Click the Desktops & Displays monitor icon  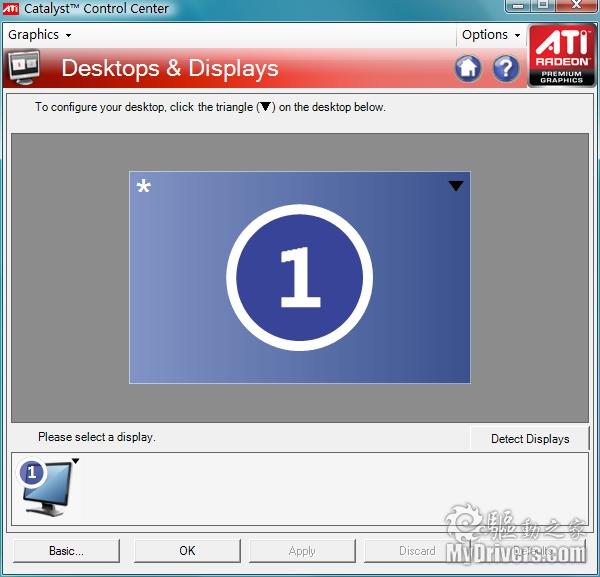pos(24,68)
